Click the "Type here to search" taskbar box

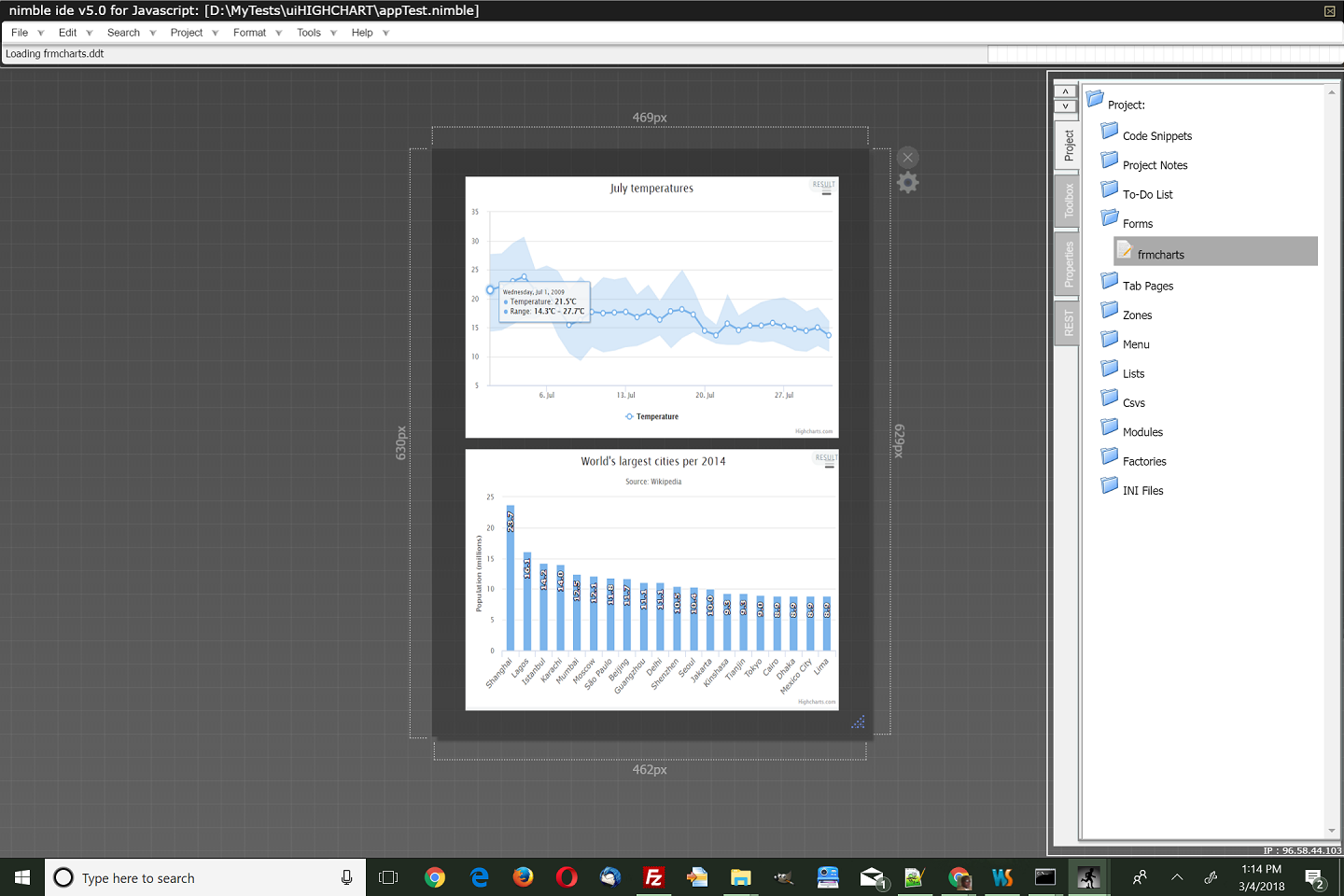click(x=205, y=877)
